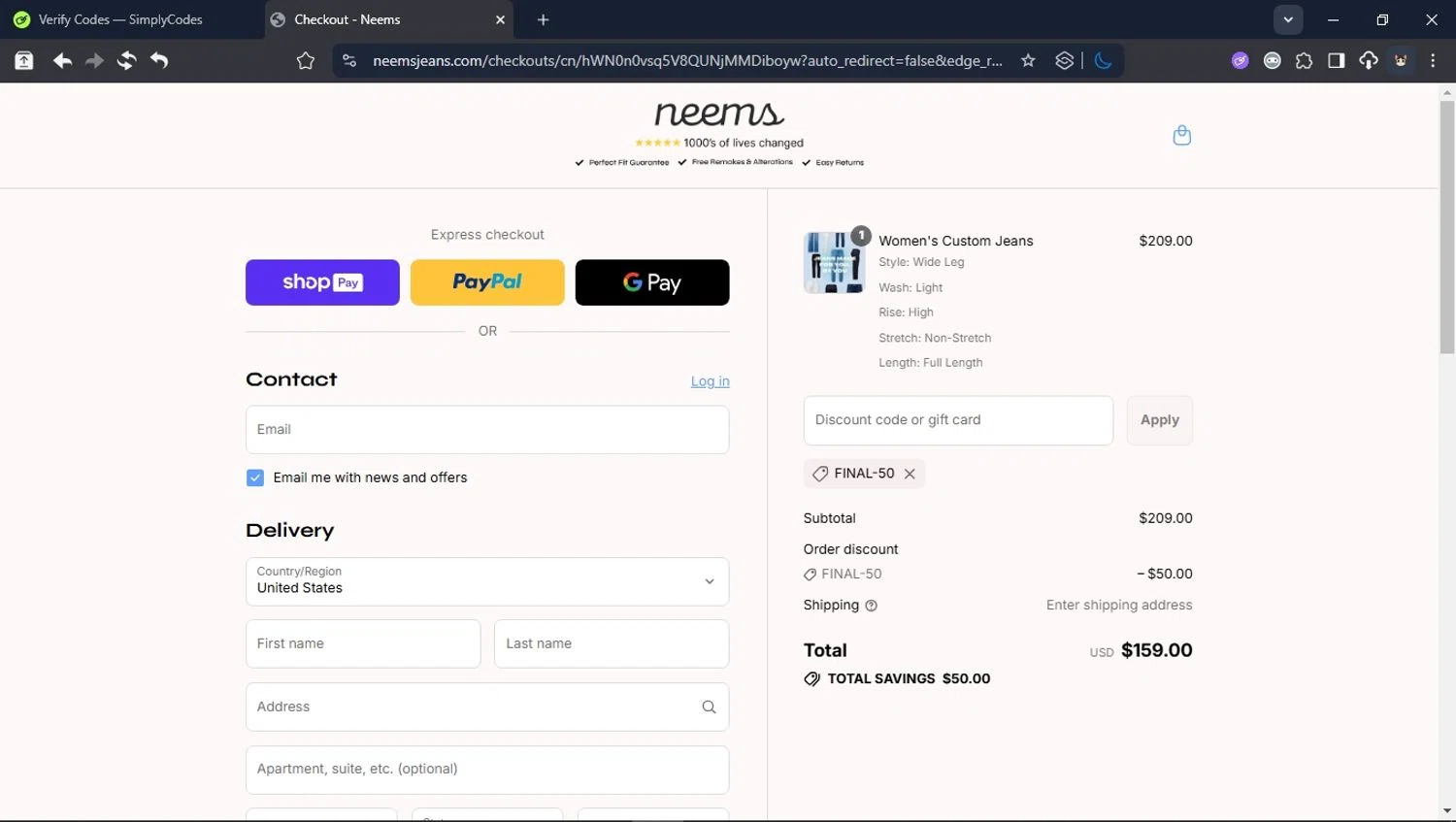Click the browser forward arrow
Viewport: 1456px width, 822px height.
tap(94, 60)
